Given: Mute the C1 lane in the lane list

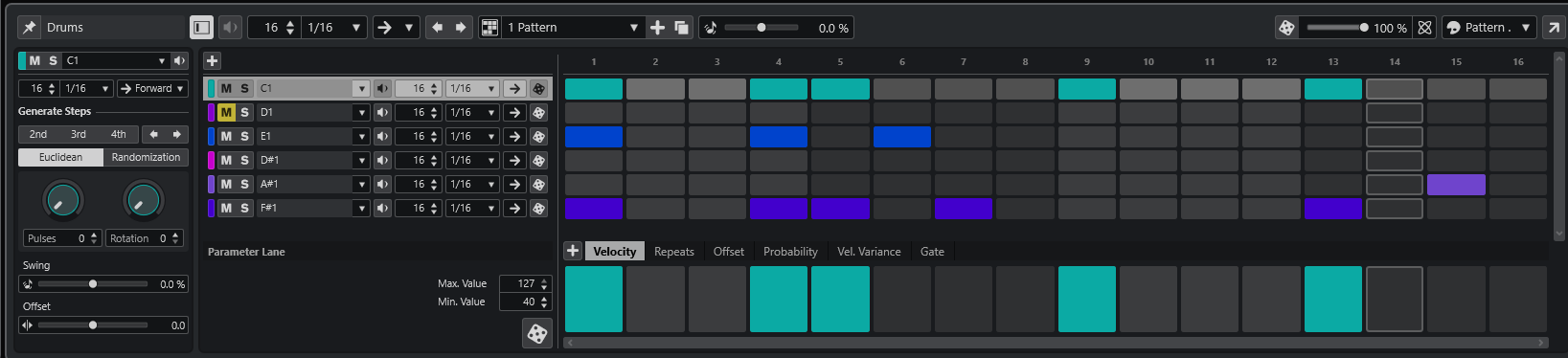Looking at the screenshot, I should 226,88.
